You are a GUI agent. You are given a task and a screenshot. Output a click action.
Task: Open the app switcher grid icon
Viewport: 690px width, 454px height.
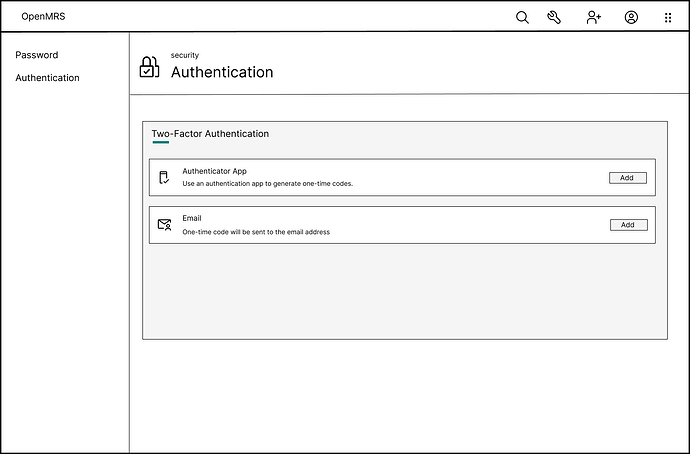(x=668, y=18)
